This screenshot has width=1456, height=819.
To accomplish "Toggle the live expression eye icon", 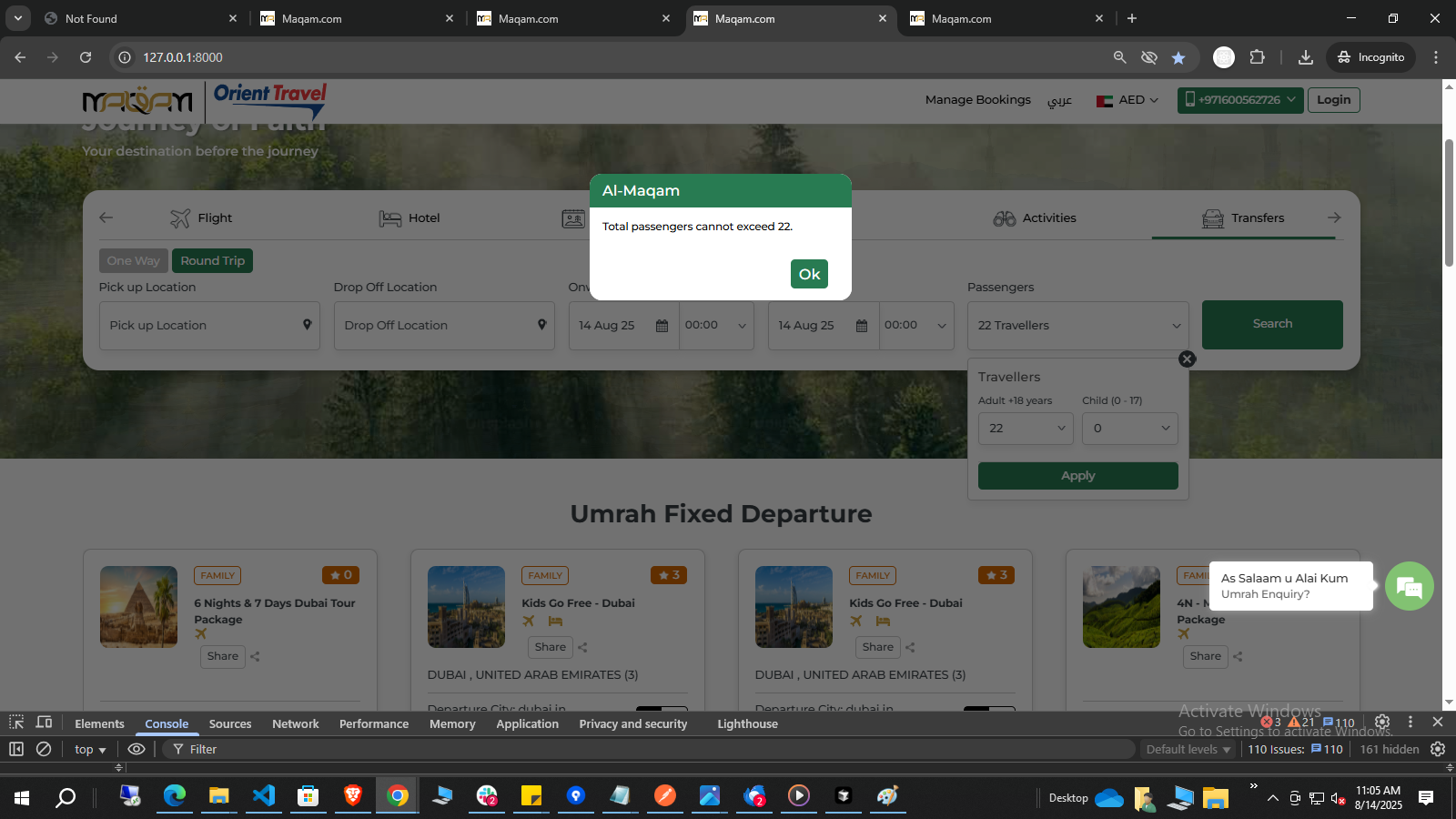I will coord(136,749).
